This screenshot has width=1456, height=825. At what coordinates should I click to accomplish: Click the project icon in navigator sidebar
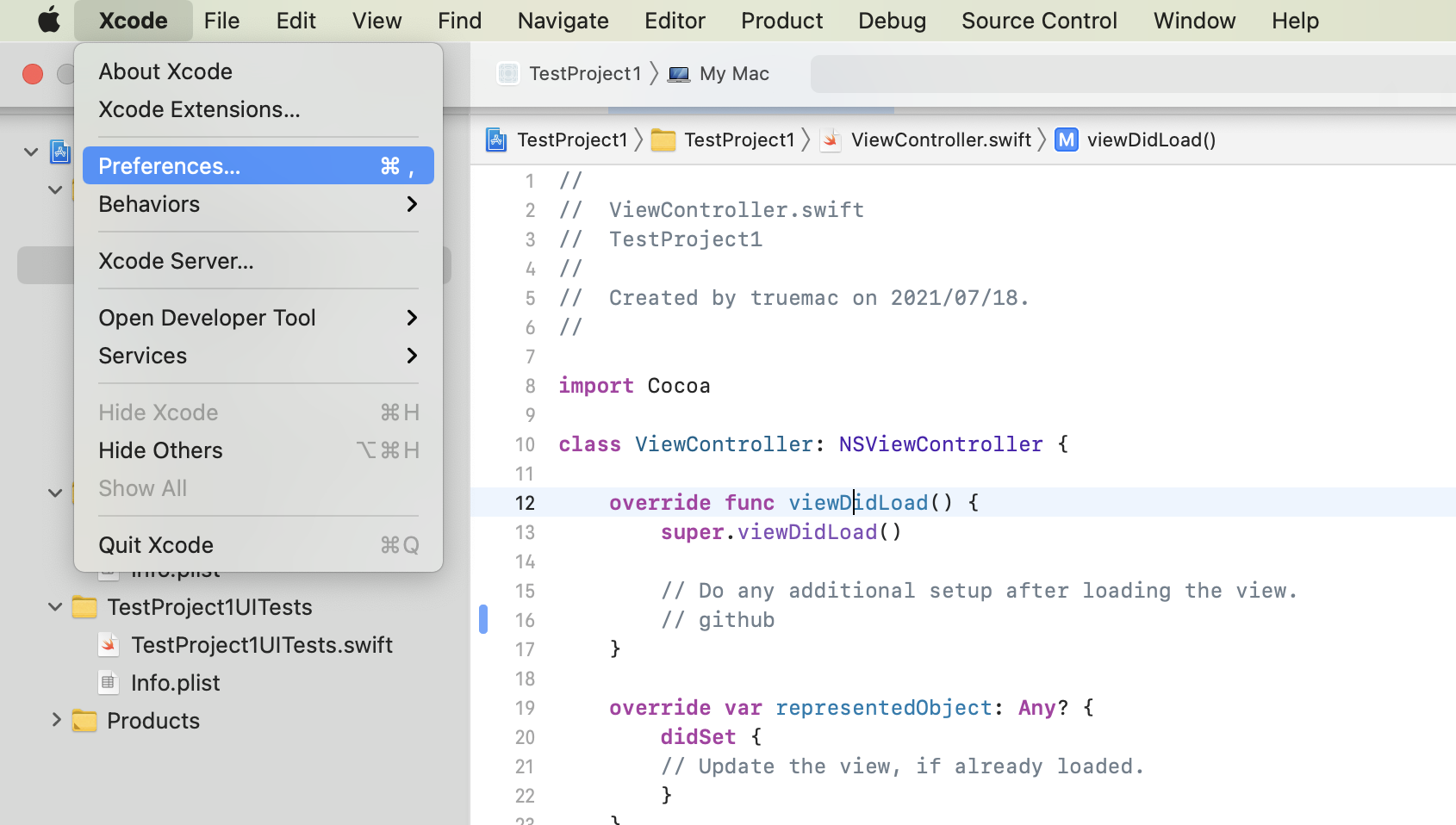tap(60, 152)
